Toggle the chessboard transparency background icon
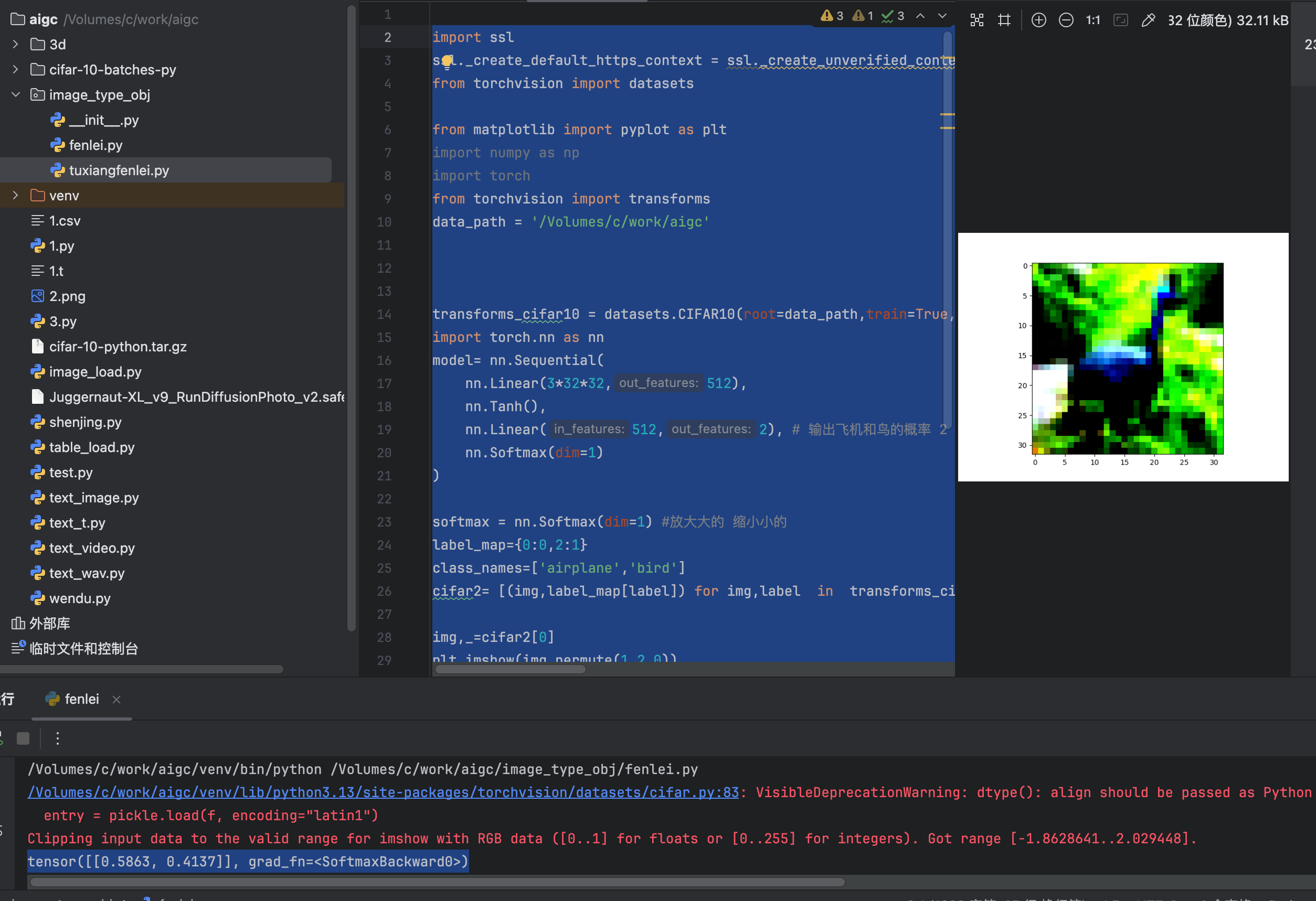The image size is (1316, 901). point(977,20)
